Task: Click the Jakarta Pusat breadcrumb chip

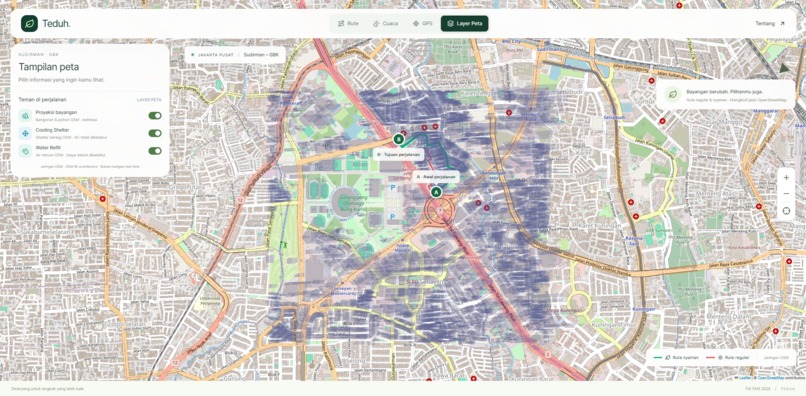Action: pyautogui.click(x=212, y=55)
